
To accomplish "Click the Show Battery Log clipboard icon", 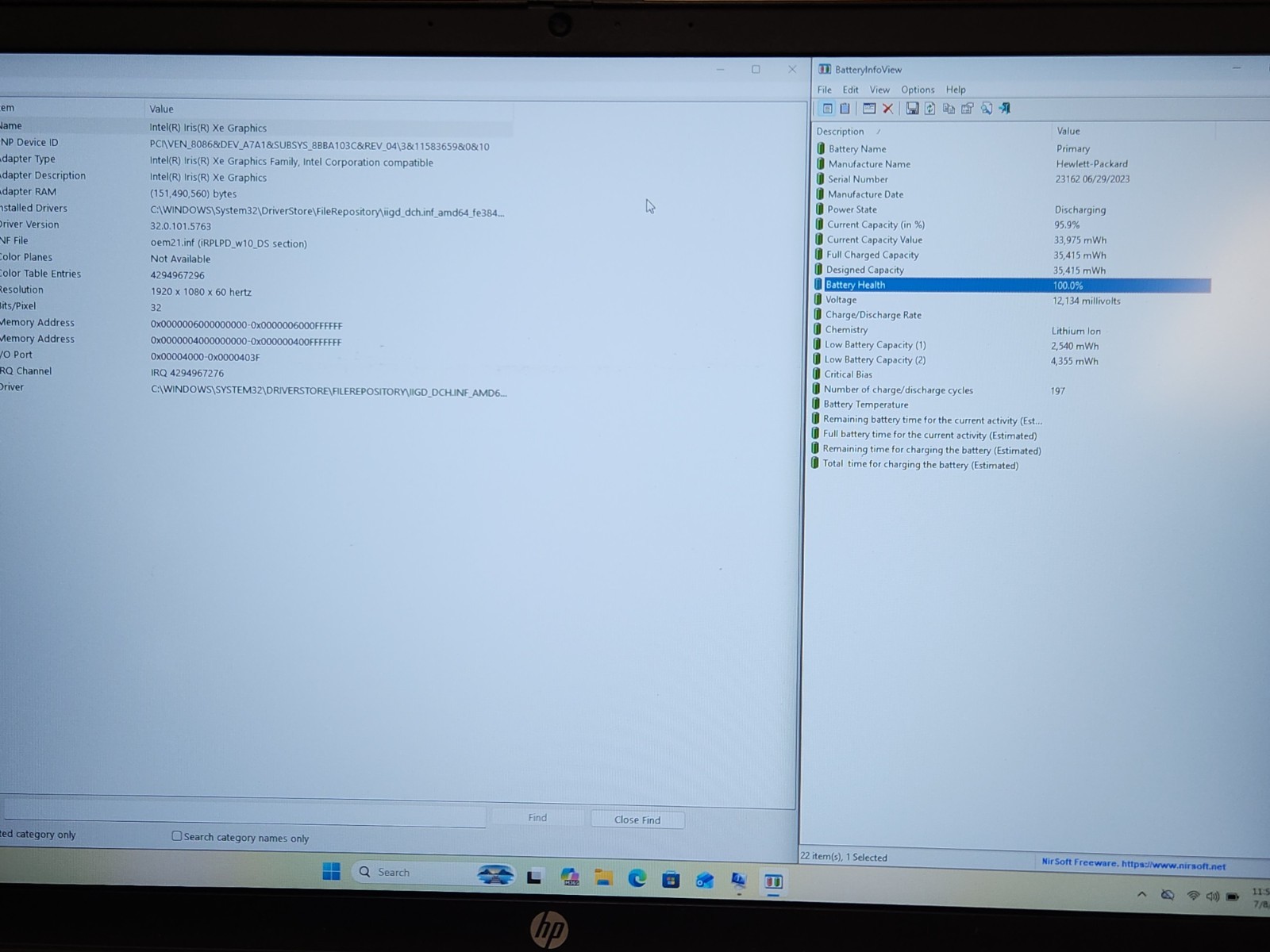I will pos(845,109).
